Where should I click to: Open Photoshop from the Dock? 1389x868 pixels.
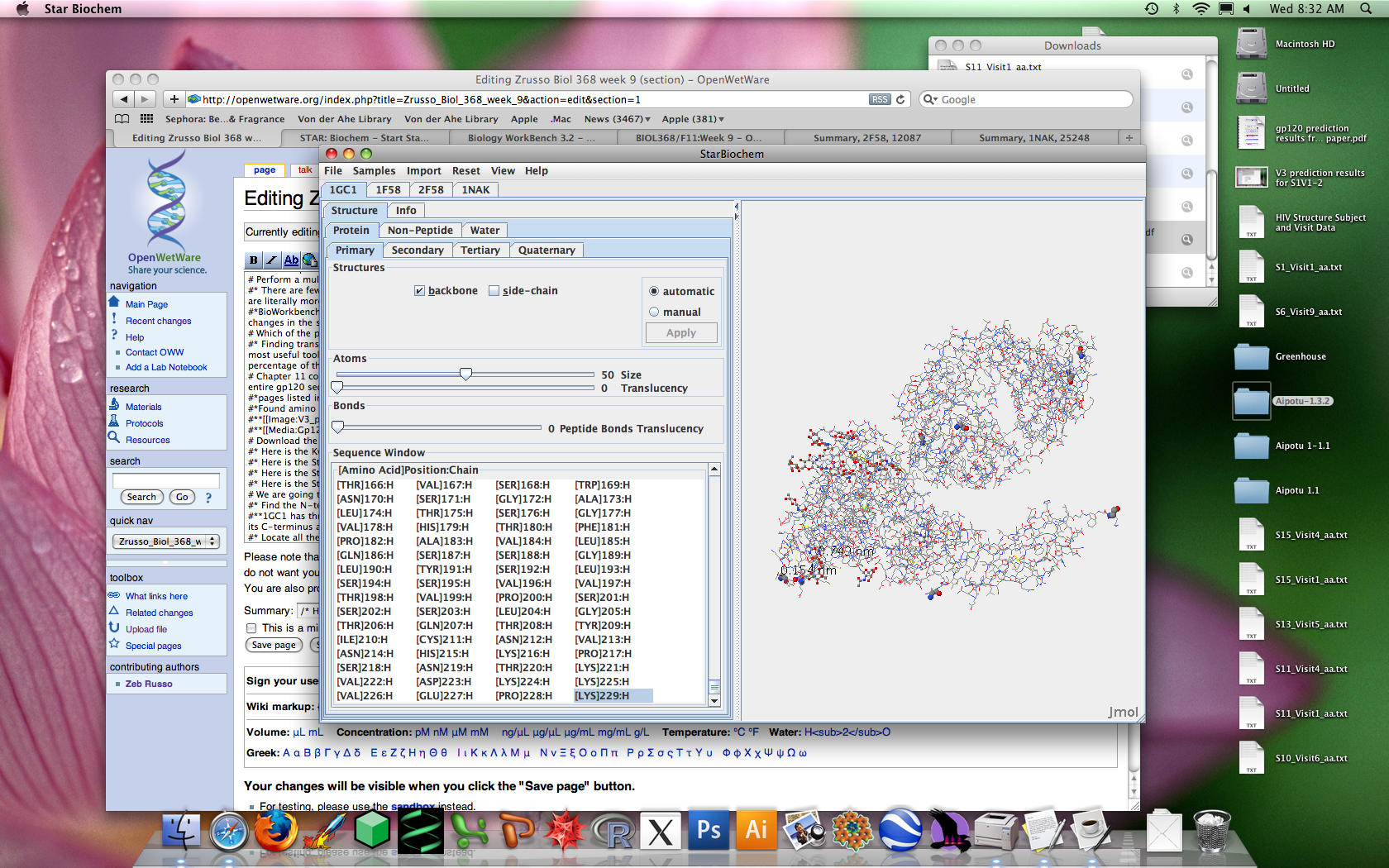pyautogui.click(x=709, y=831)
